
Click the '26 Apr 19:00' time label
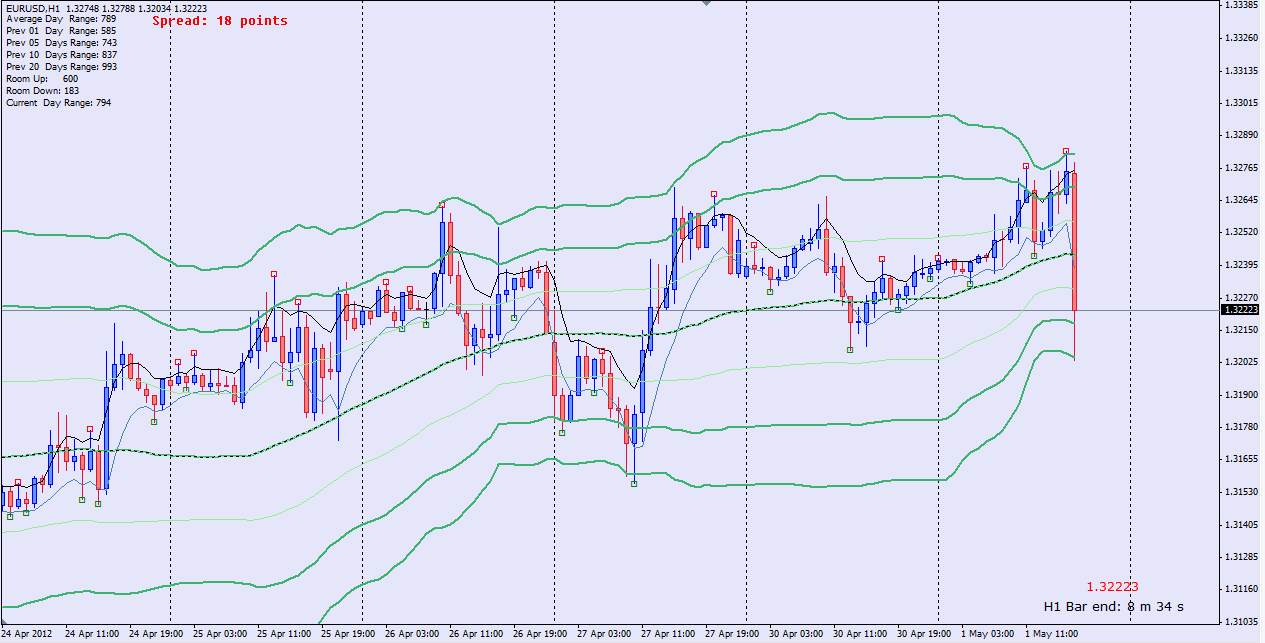coord(540,634)
